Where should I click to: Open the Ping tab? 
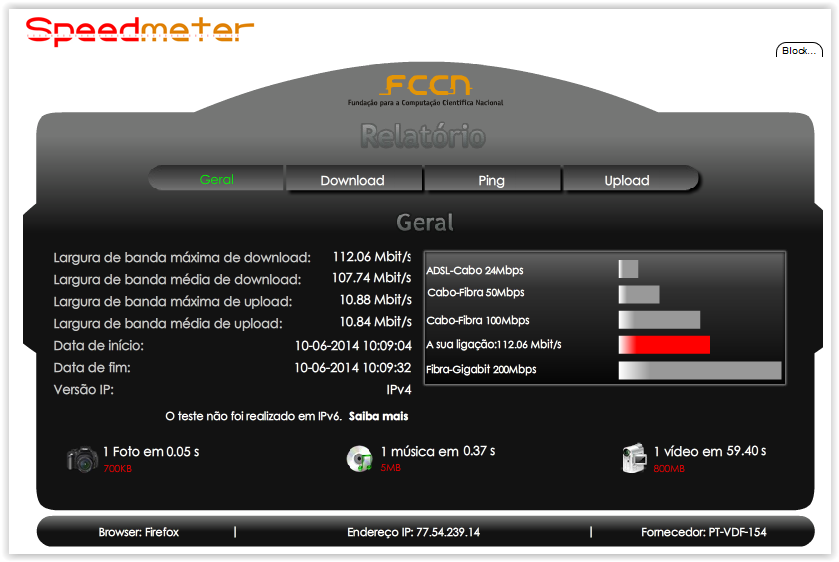tap(491, 180)
